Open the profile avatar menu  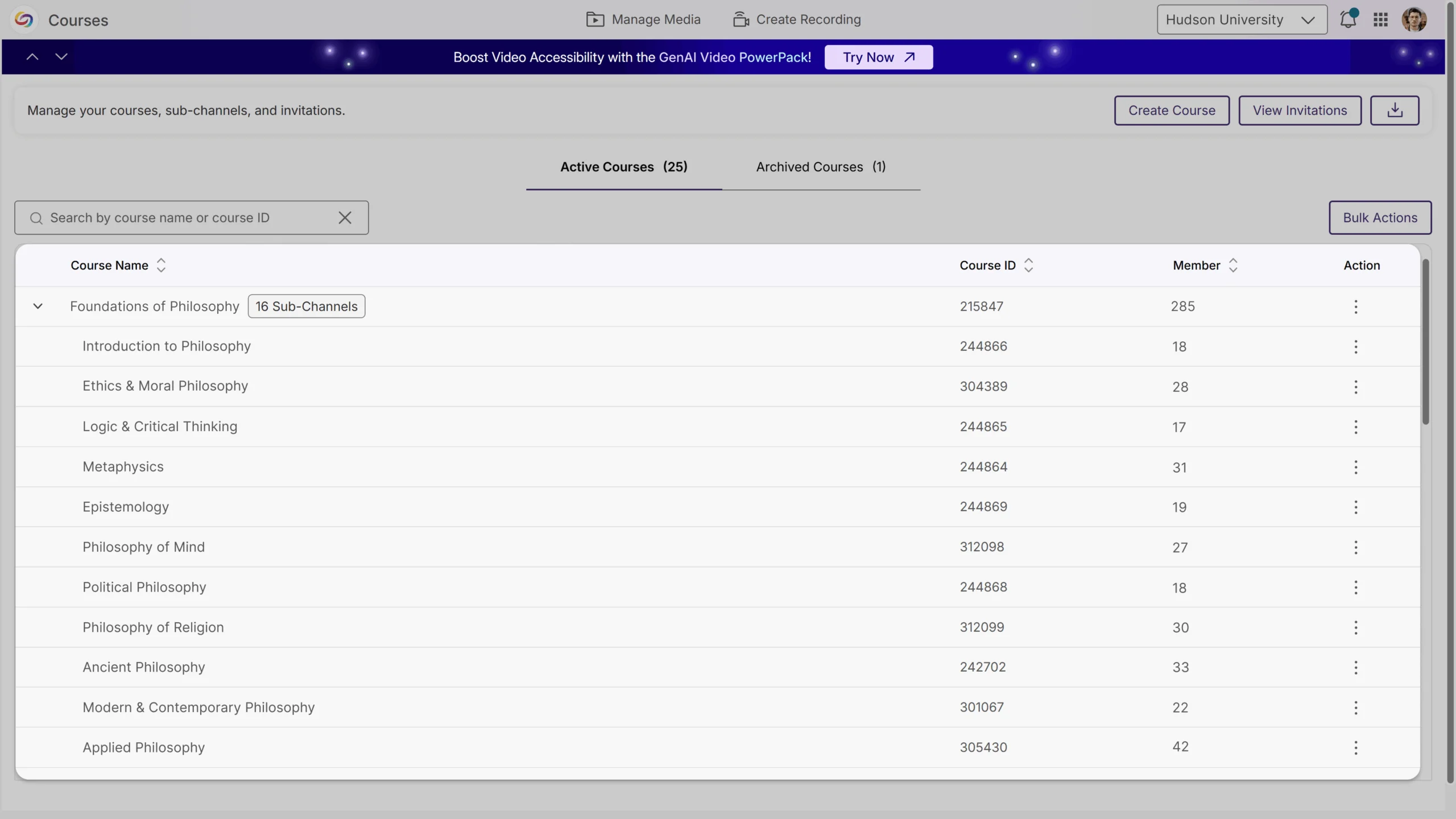(1414, 19)
